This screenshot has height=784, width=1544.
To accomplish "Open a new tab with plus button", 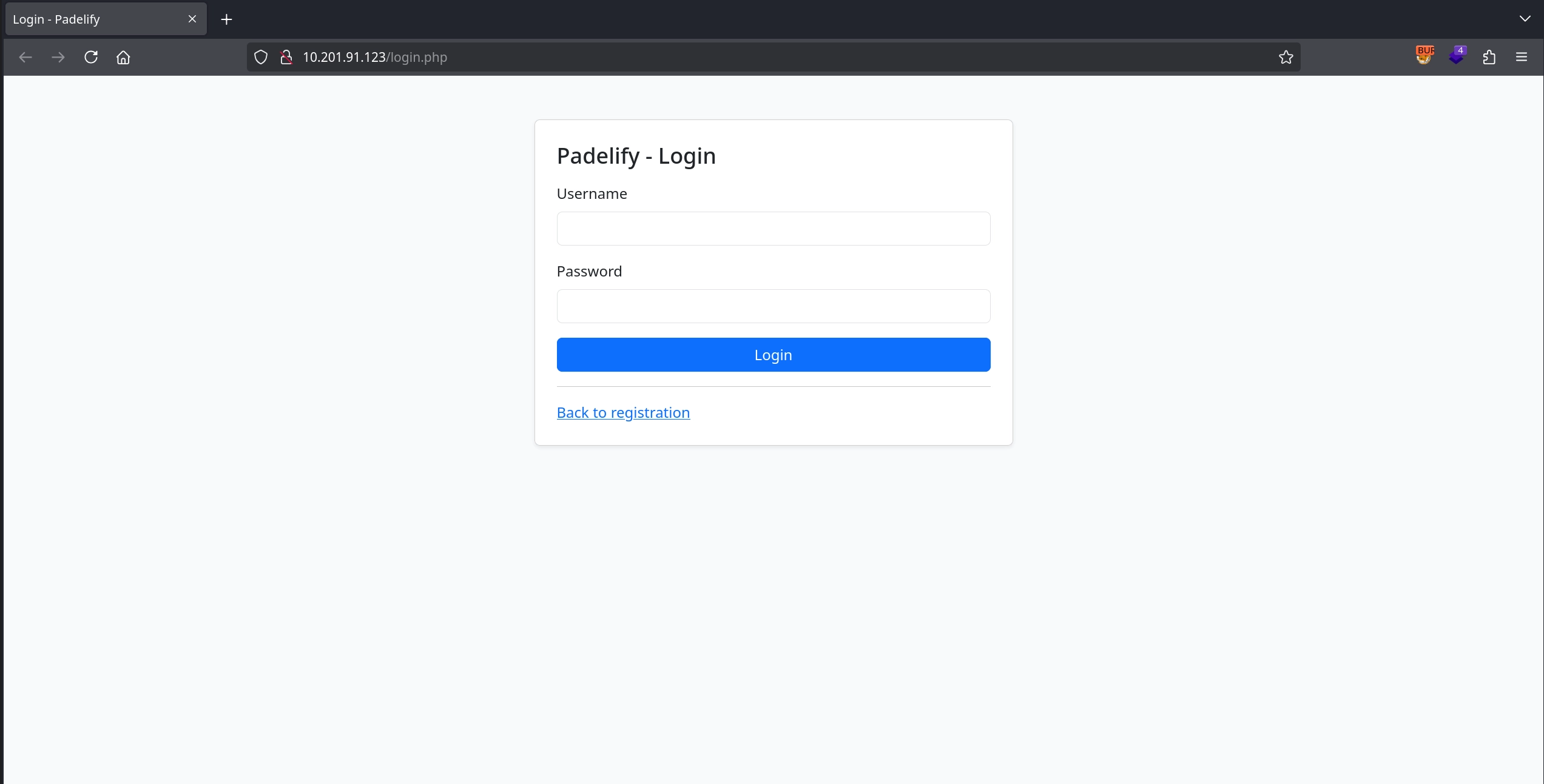I will [x=226, y=19].
